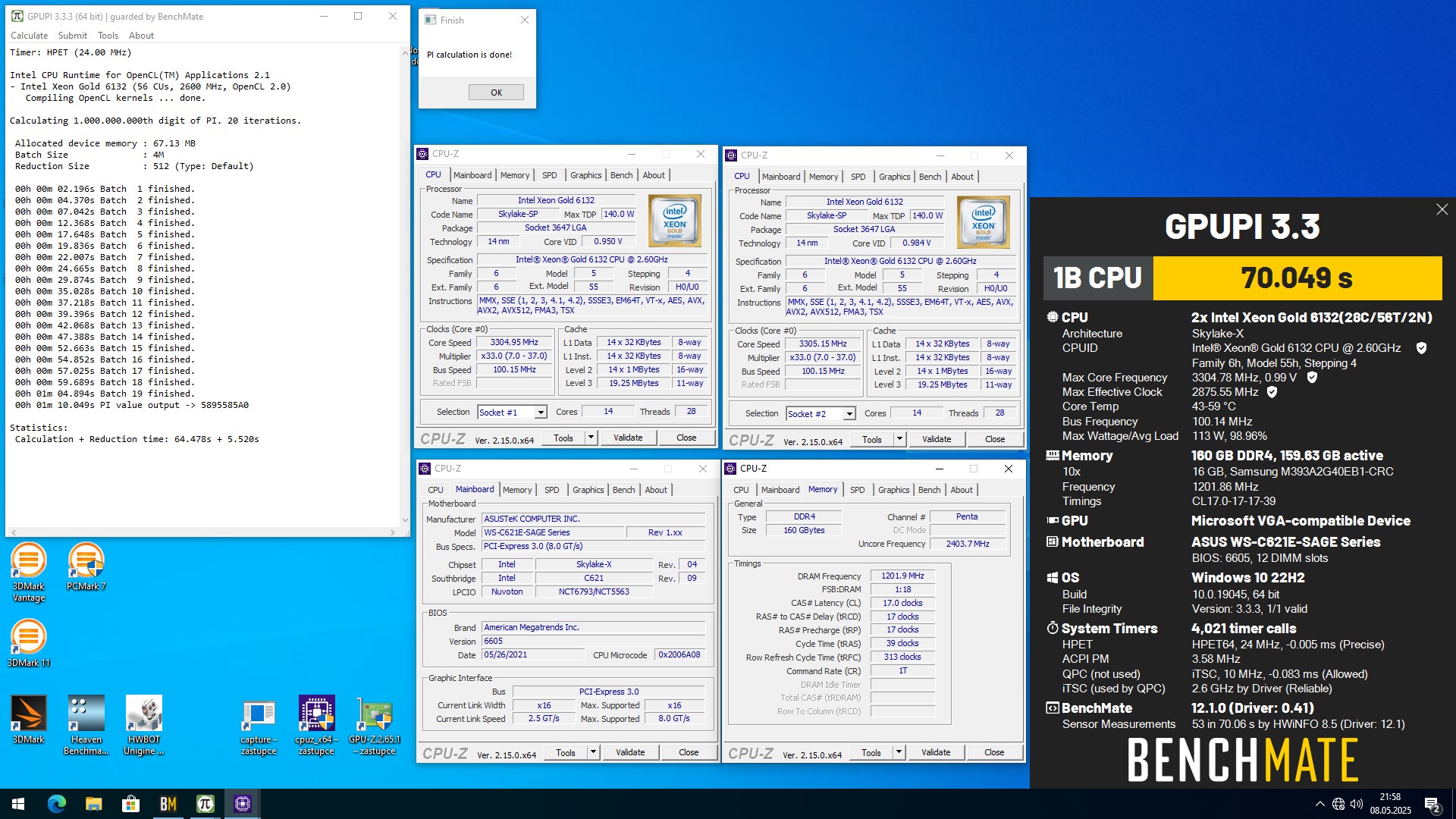Switch to BenchMate in the taskbar
Viewport: 1456px width, 819px height.
[x=168, y=804]
